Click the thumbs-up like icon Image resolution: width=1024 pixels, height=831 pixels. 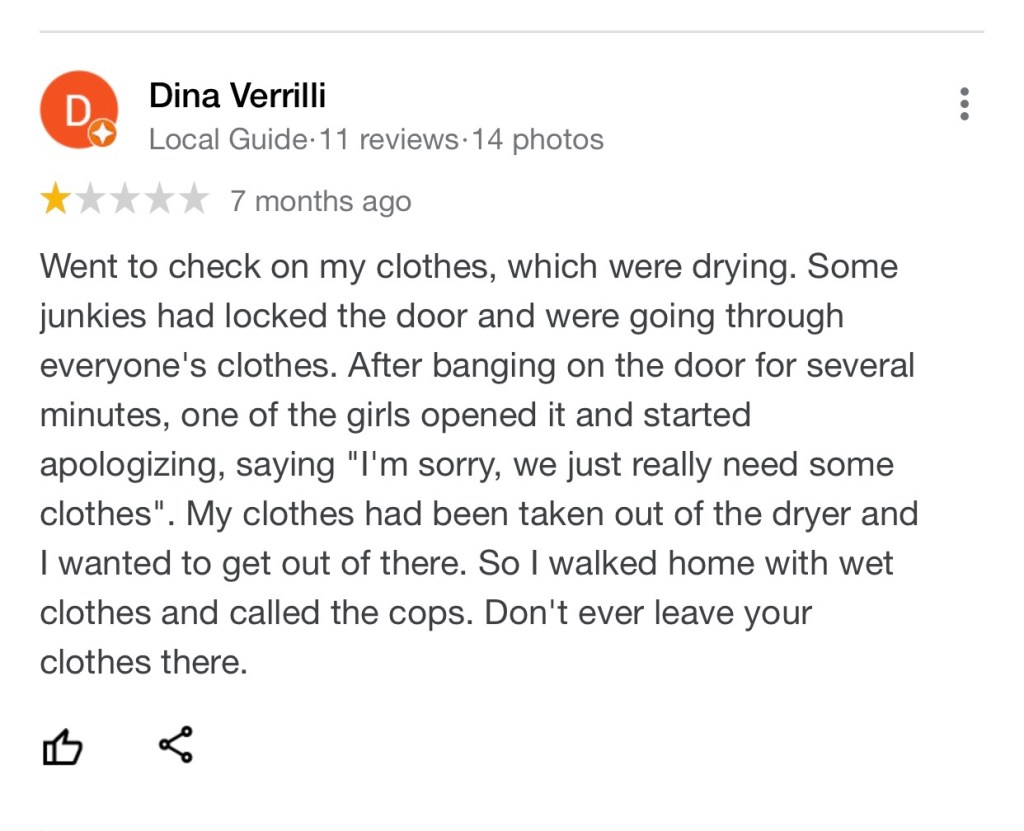pos(61,746)
